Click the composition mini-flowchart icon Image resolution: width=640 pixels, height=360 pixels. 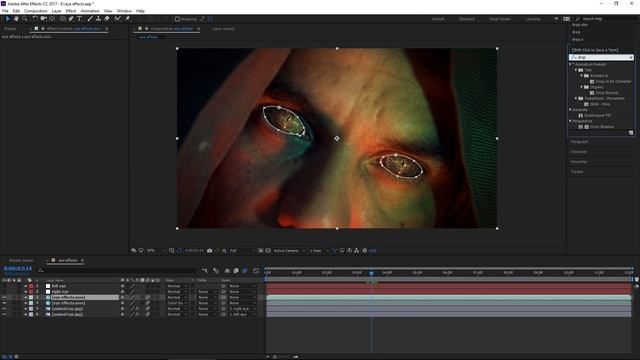[205, 271]
